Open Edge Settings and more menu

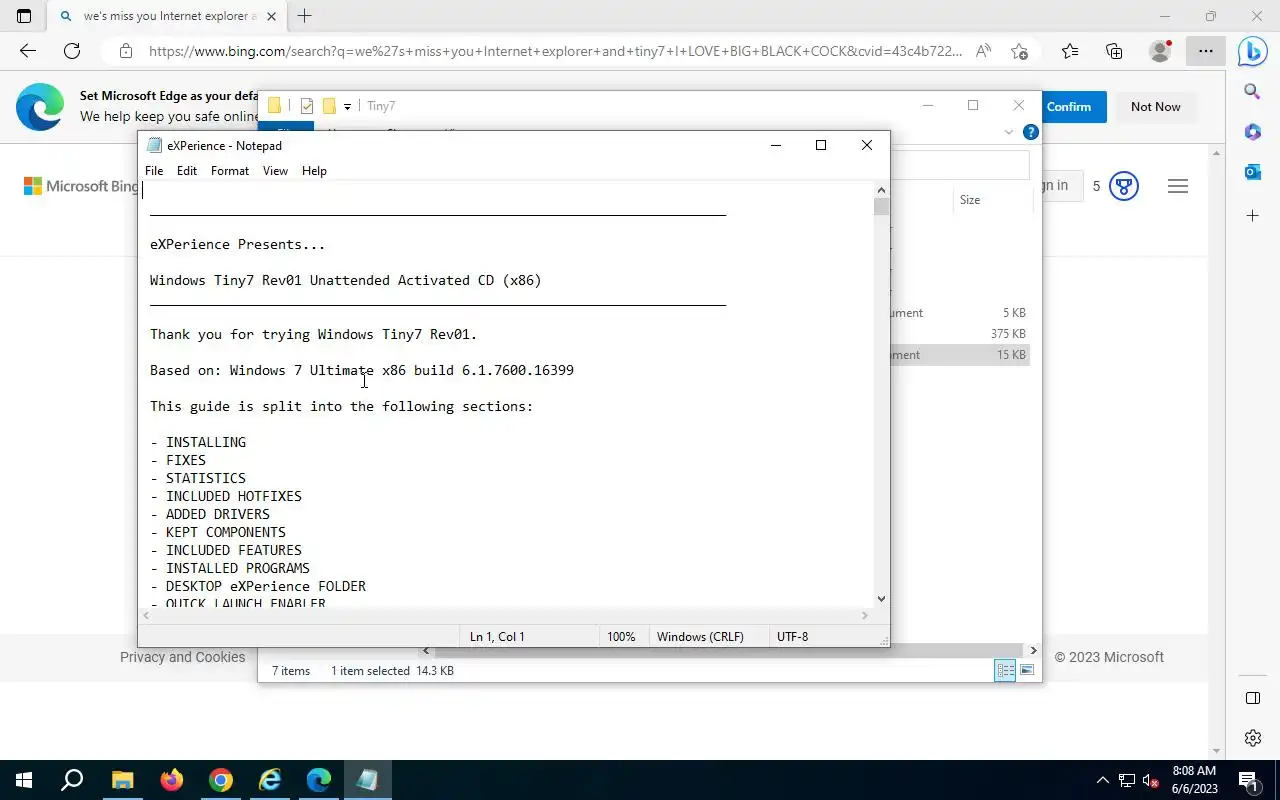click(x=1206, y=51)
